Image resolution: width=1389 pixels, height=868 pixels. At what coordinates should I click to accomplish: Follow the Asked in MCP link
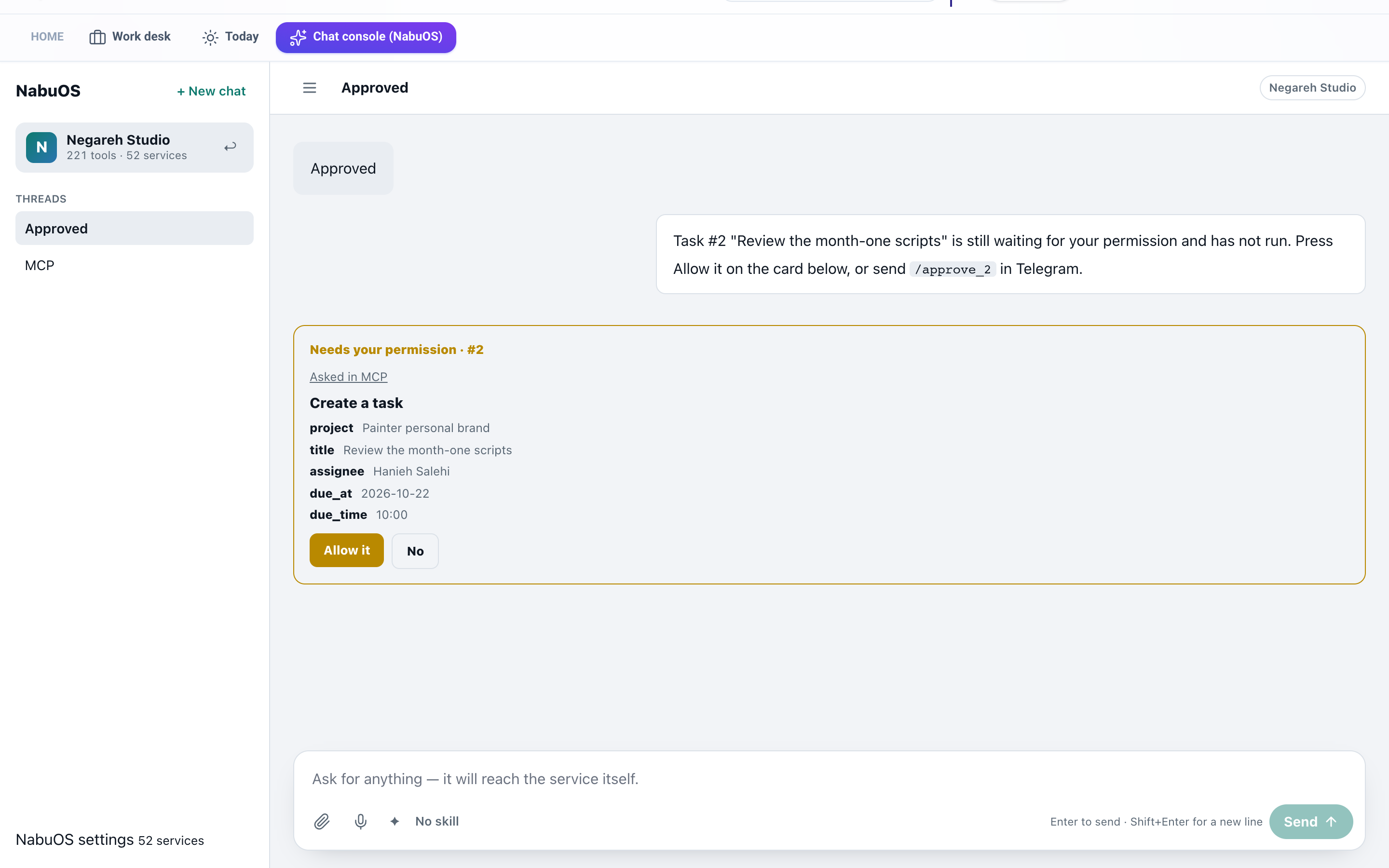[x=348, y=377]
